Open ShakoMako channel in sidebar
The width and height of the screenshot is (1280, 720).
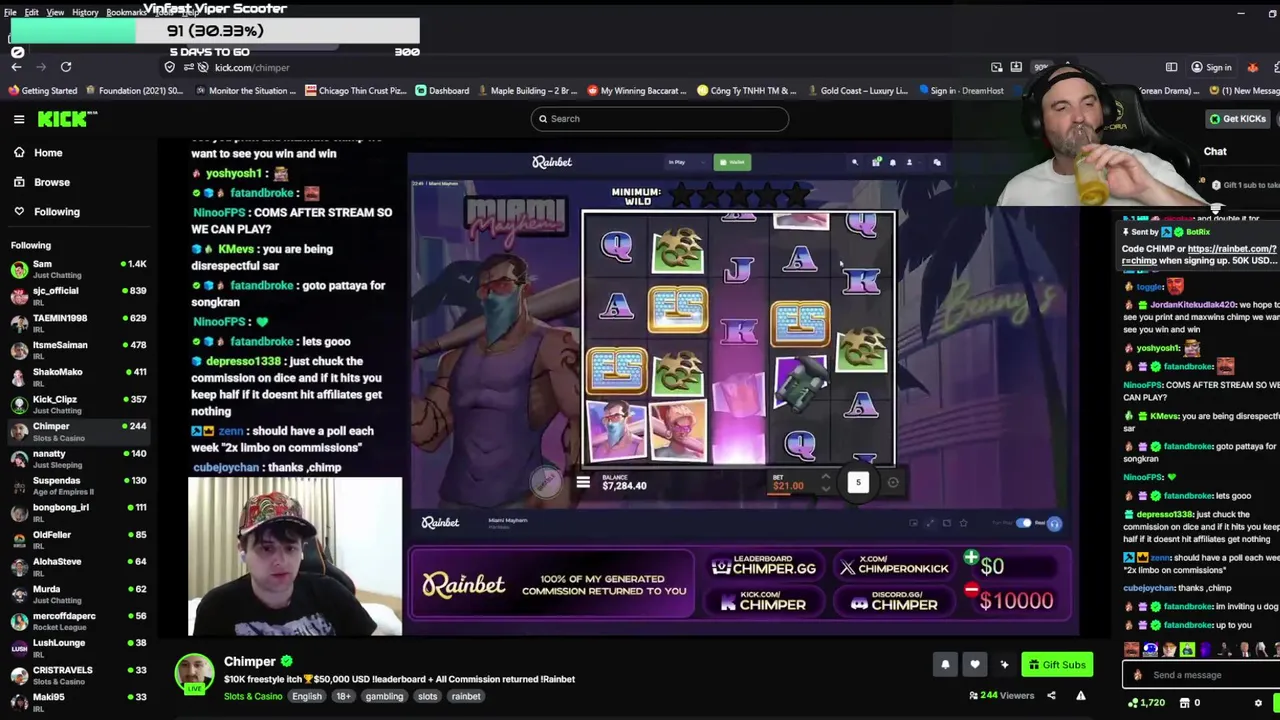tap(78, 378)
